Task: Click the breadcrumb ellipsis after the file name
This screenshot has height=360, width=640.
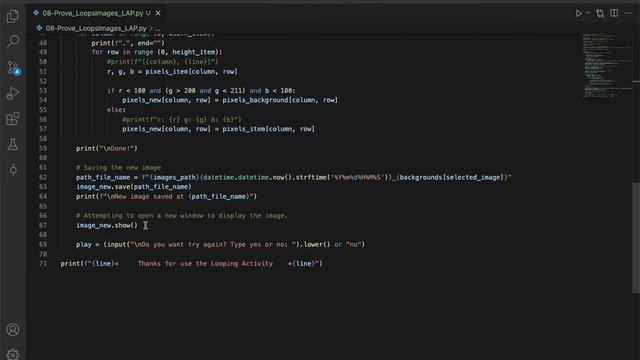Action: click(158, 29)
